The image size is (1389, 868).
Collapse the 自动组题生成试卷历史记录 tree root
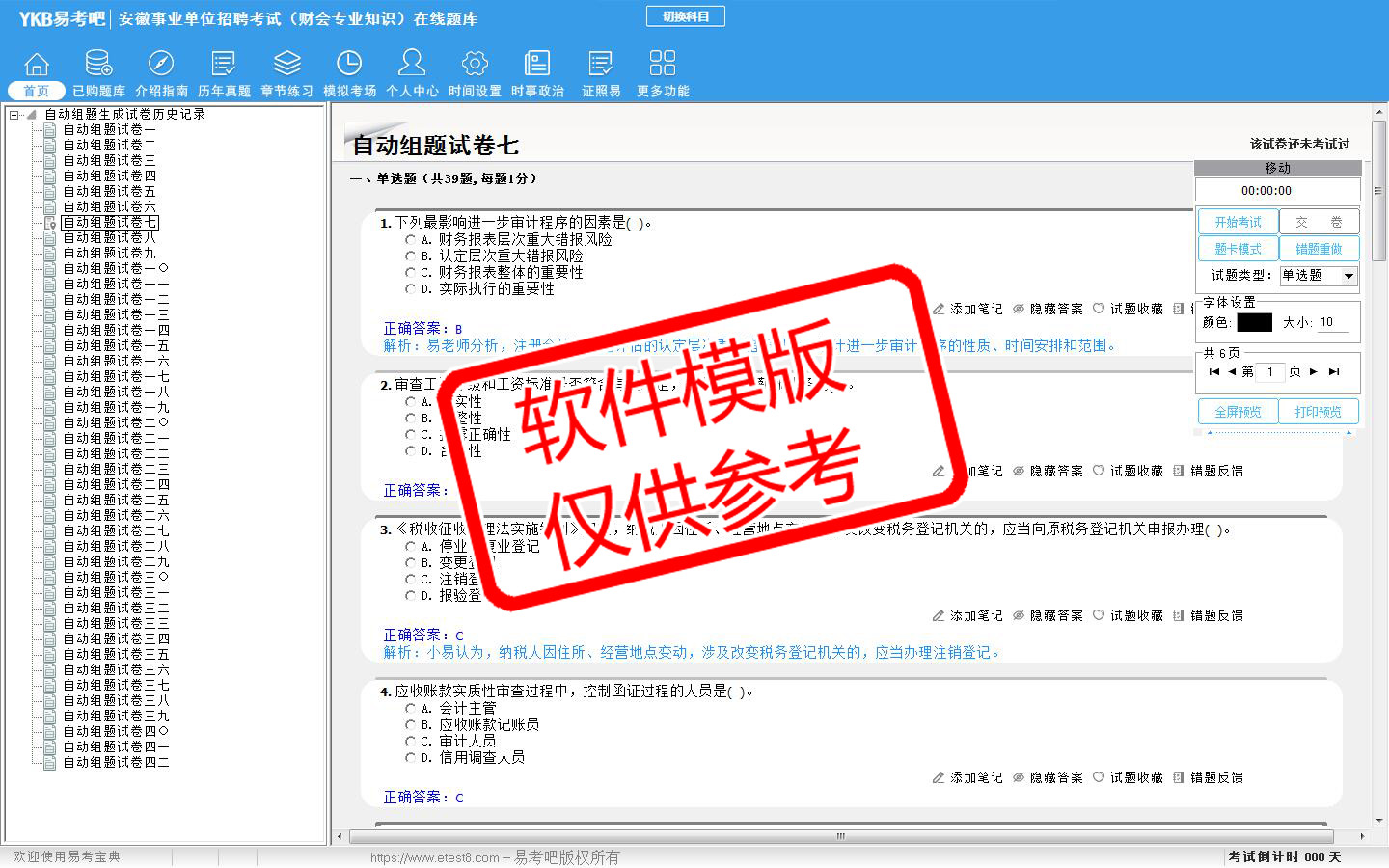[x=14, y=115]
